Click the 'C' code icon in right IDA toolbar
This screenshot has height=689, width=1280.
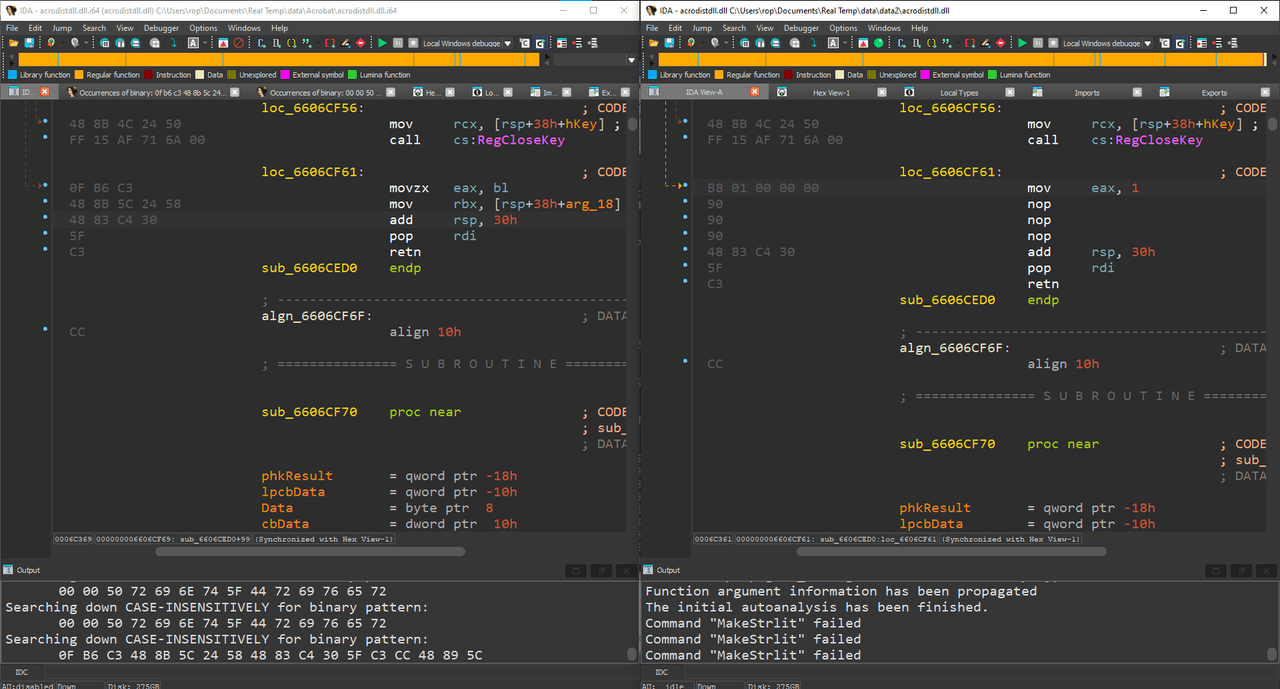(900, 43)
